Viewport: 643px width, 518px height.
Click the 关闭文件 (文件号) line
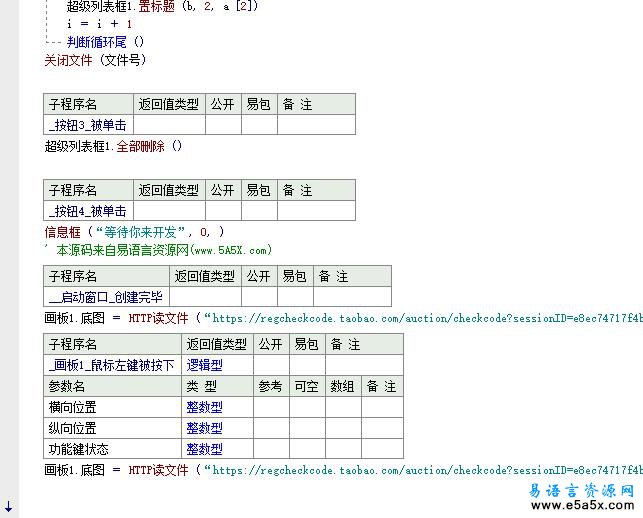[95, 60]
